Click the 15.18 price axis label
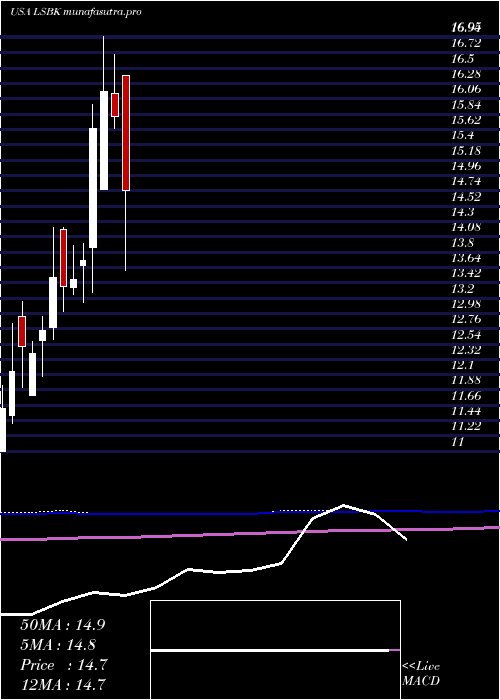The image size is (500, 700). (466, 151)
